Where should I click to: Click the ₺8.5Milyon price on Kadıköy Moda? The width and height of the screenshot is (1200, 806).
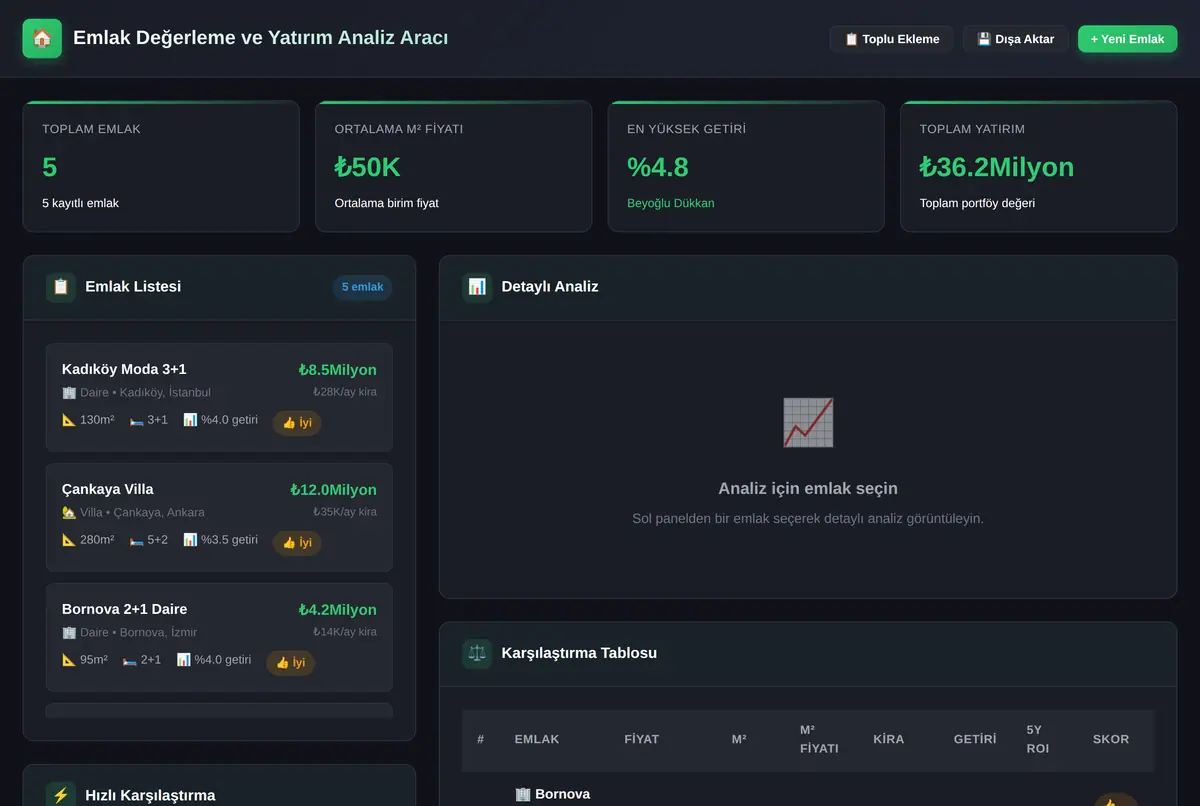coord(338,370)
